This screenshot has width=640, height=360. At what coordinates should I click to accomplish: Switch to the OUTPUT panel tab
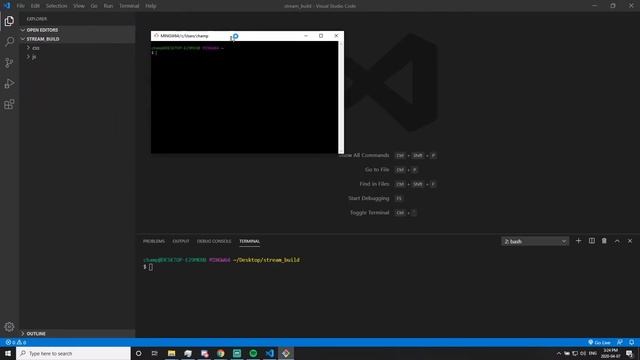(181, 241)
